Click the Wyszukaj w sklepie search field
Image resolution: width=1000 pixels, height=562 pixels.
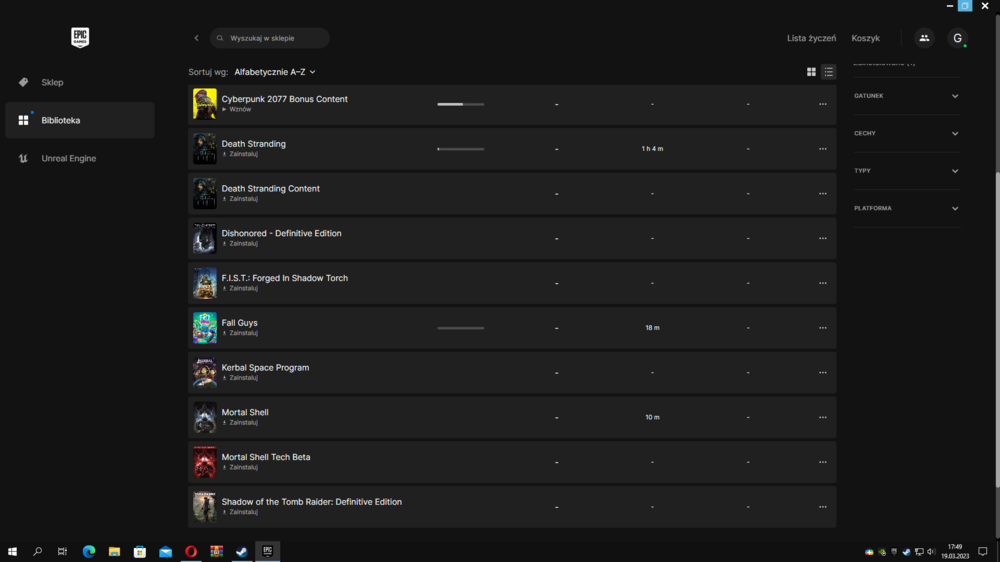[x=270, y=38]
